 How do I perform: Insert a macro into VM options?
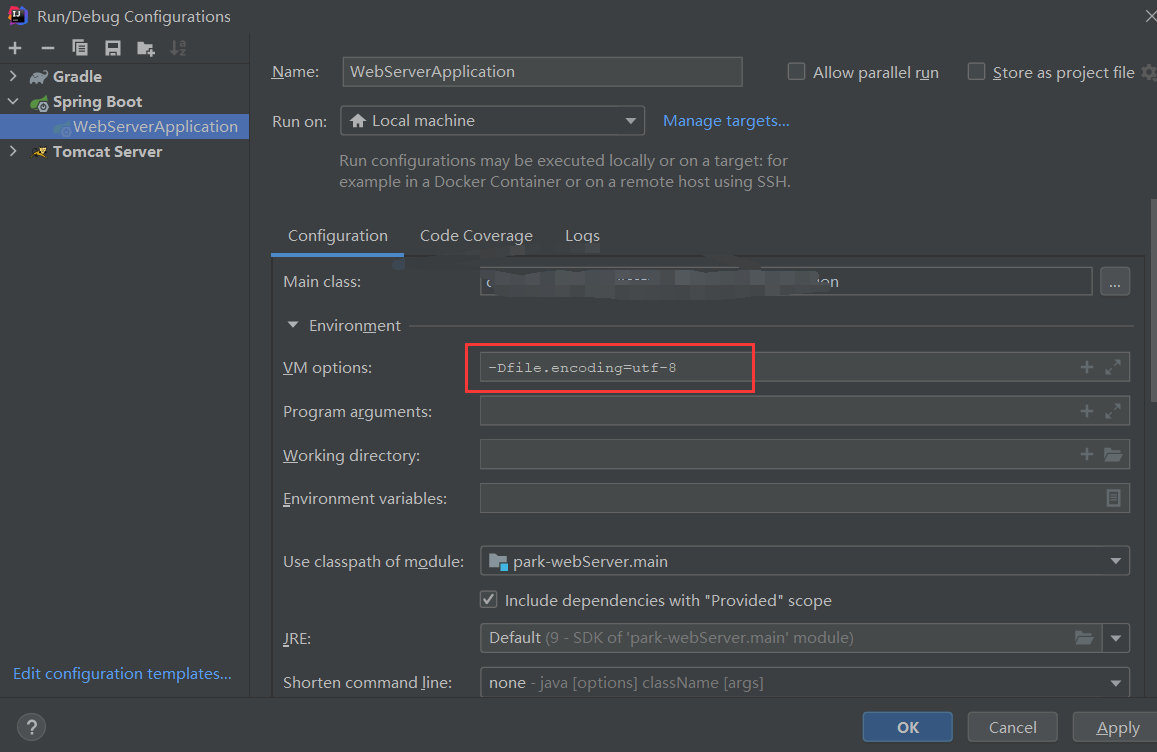1086,368
